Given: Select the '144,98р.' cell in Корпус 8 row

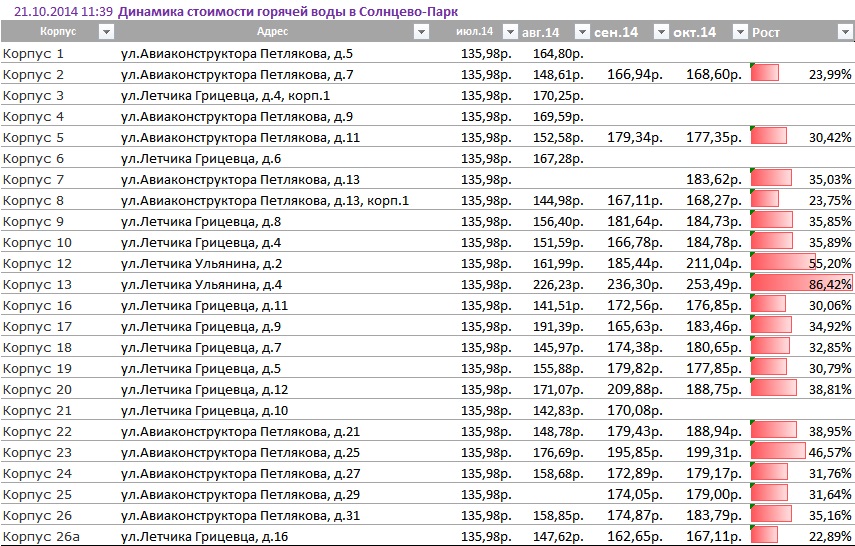Looking at the screenshot, I should coord(558,200).
